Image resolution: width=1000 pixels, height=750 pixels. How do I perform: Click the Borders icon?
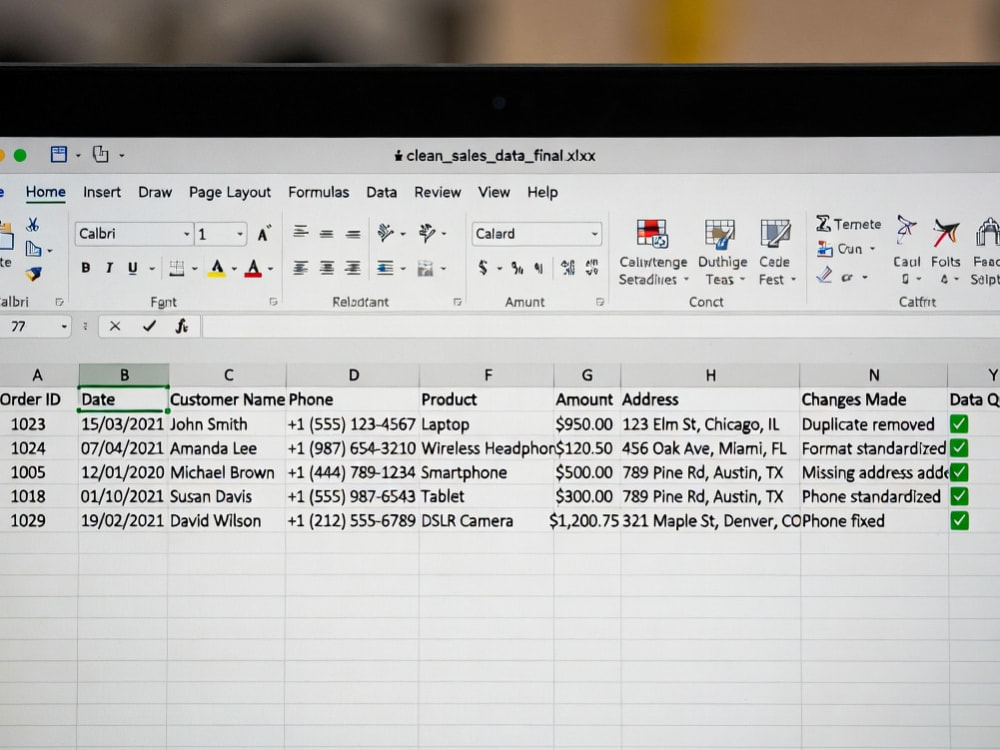pyautogui.click(x=177, y=268)
